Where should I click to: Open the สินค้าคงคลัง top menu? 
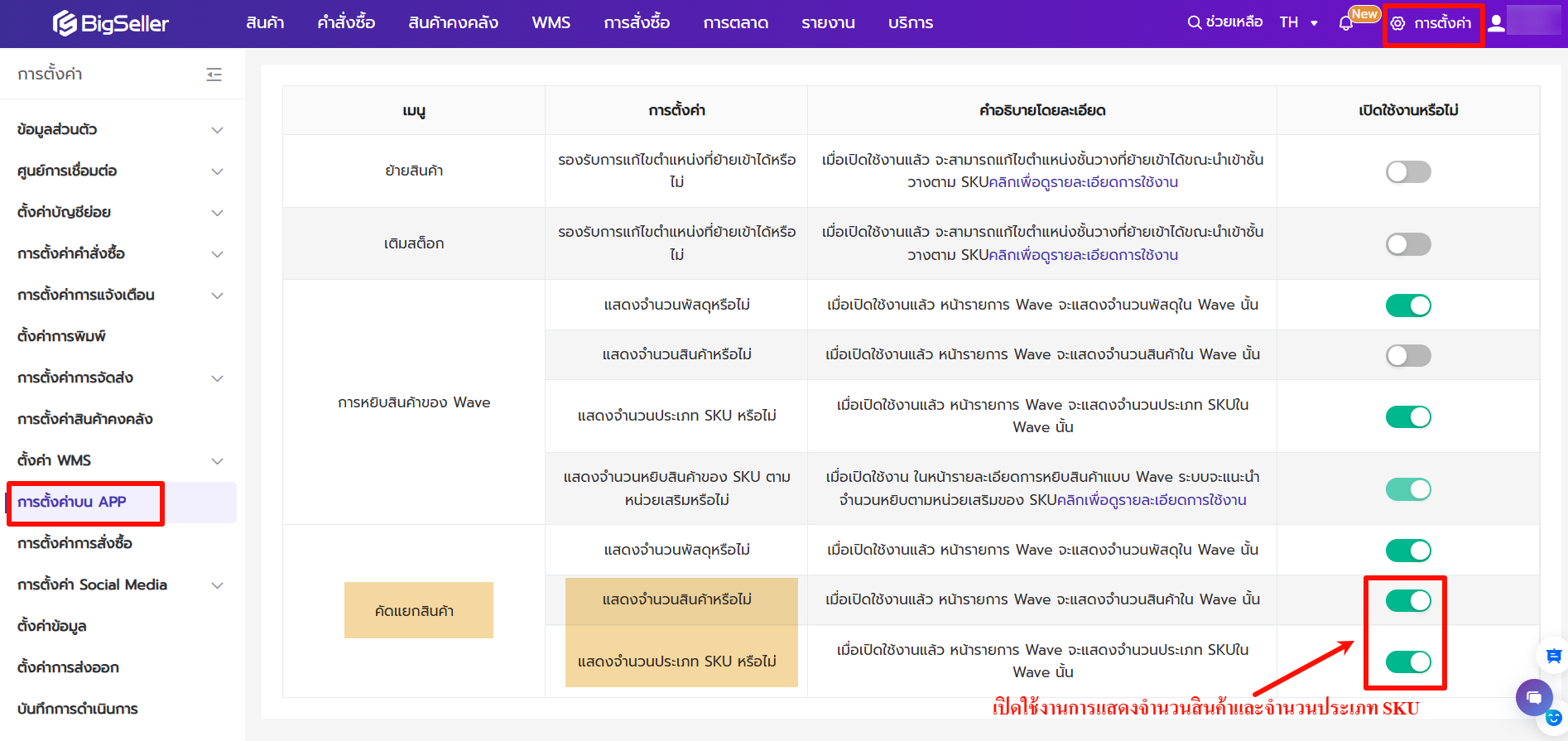coord(453,23)
